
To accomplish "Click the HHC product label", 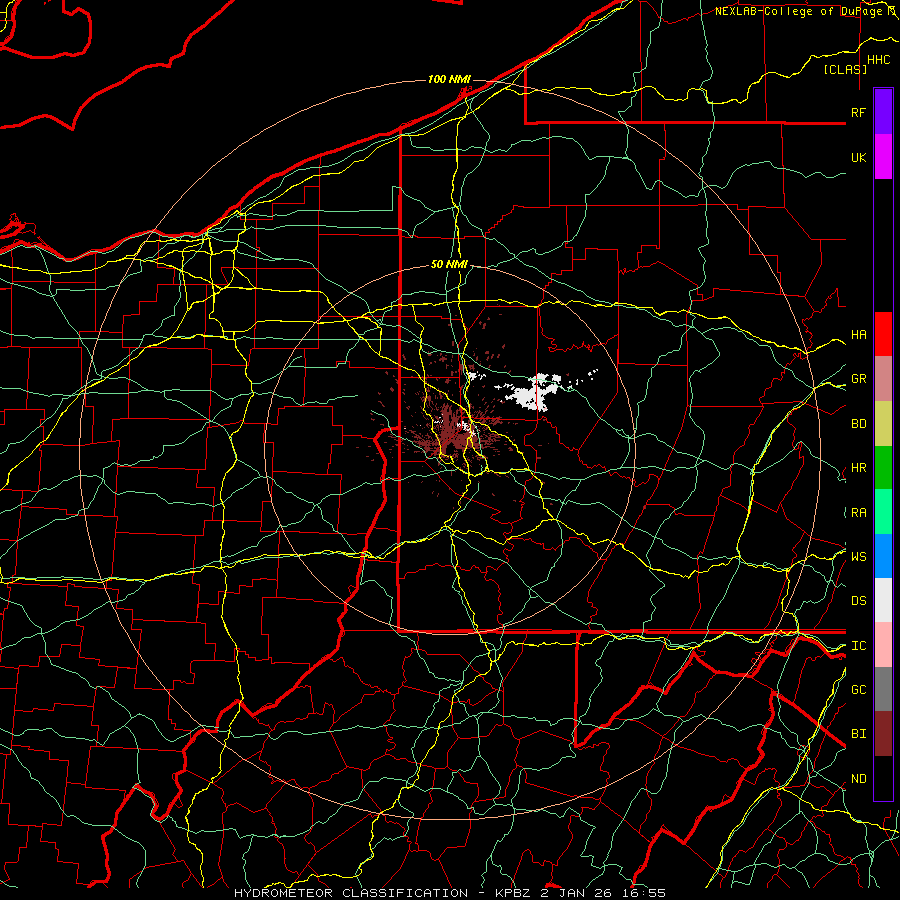I will [879, 60].
